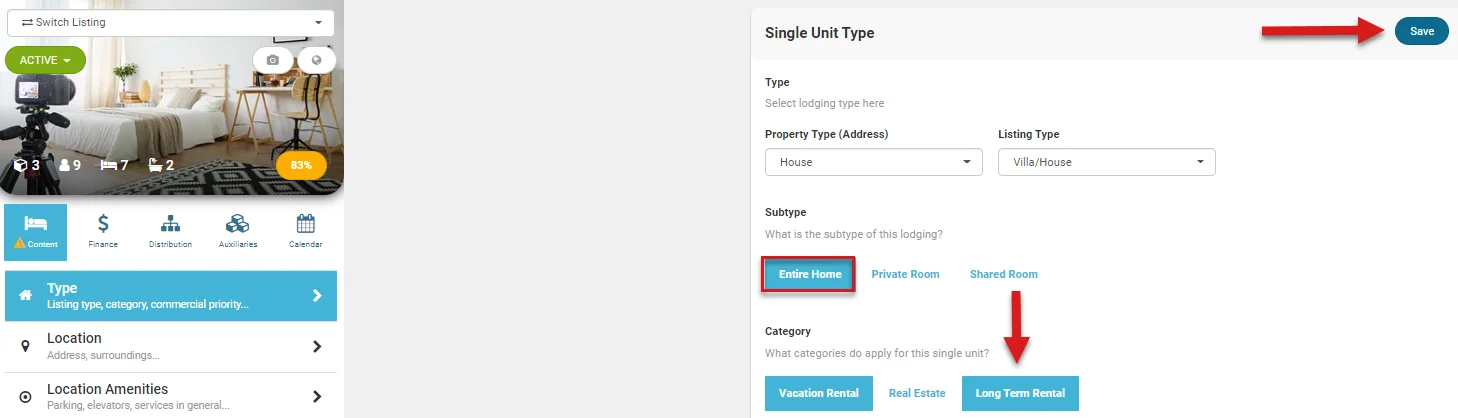Open the Distribution hierarchy icon tab
This screenshot has height=418, width=1458.
[170, 231]
